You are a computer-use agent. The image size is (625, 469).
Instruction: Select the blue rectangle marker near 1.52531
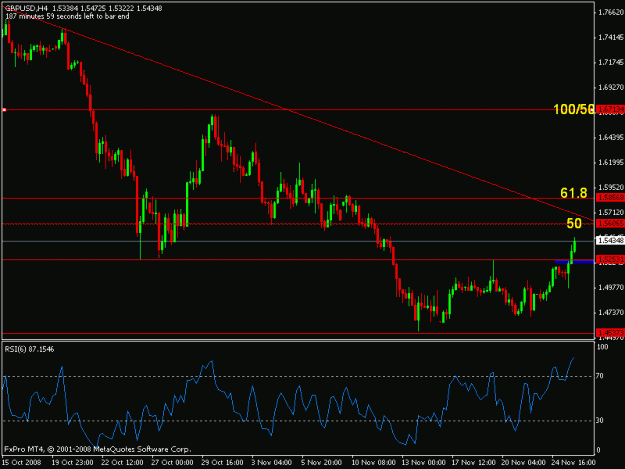tap(574, 262)
